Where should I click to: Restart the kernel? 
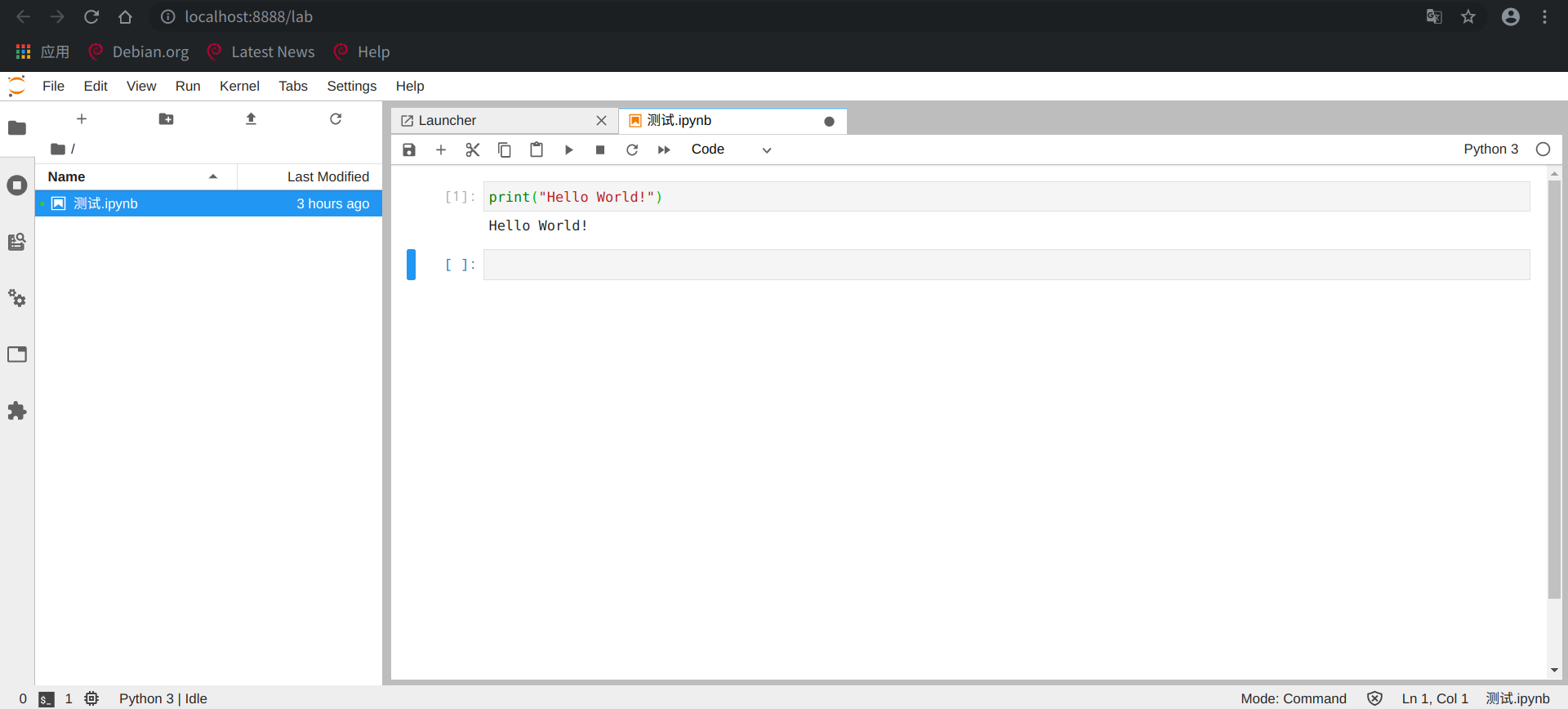(632, 149)
